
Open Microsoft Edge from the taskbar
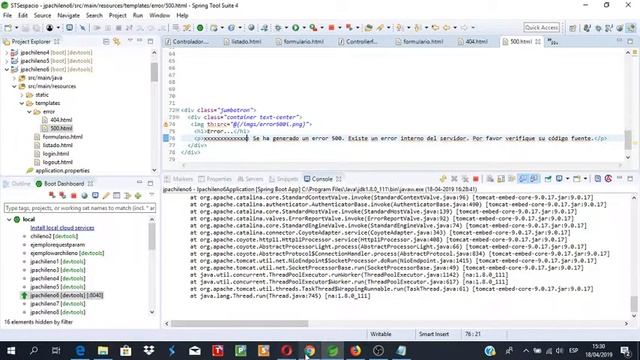coord(80,351)
